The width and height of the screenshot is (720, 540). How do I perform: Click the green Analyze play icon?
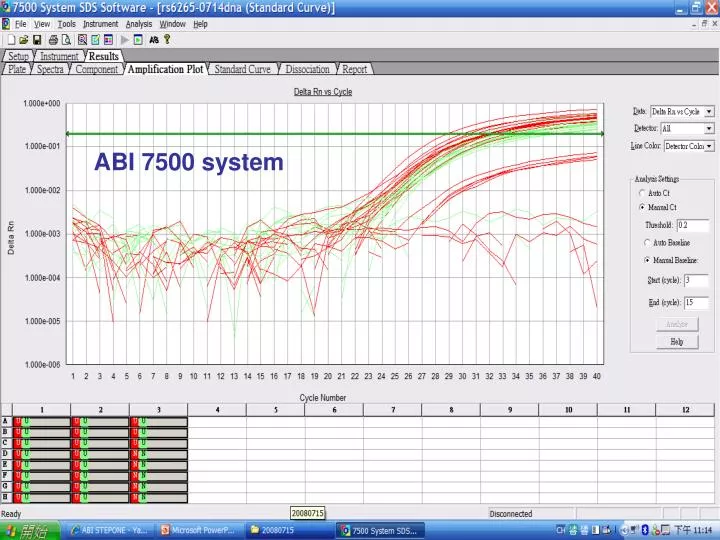pos(138,40)
